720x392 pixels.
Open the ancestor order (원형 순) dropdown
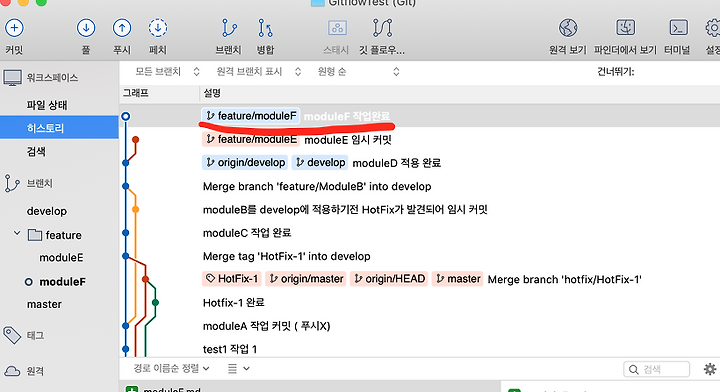(358, 72)
